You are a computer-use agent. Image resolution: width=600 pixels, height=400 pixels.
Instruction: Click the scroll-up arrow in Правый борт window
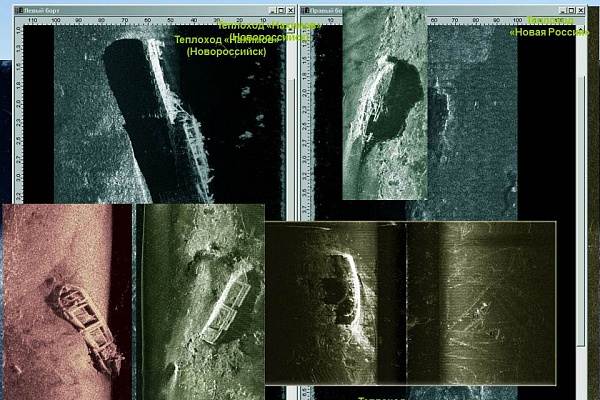[x=581, y=29]
